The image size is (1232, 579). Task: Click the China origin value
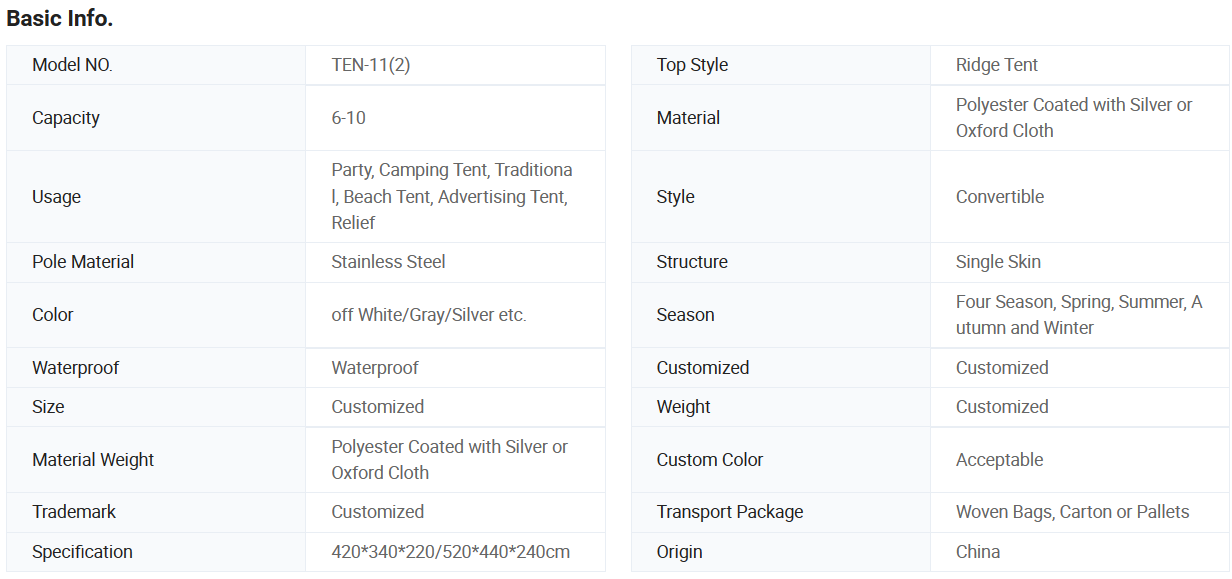[977, 552]
